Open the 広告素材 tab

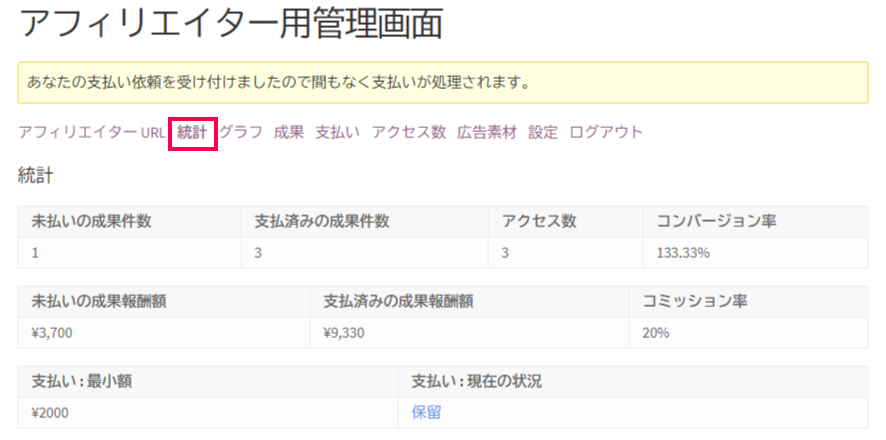click(x=487, y=133)
